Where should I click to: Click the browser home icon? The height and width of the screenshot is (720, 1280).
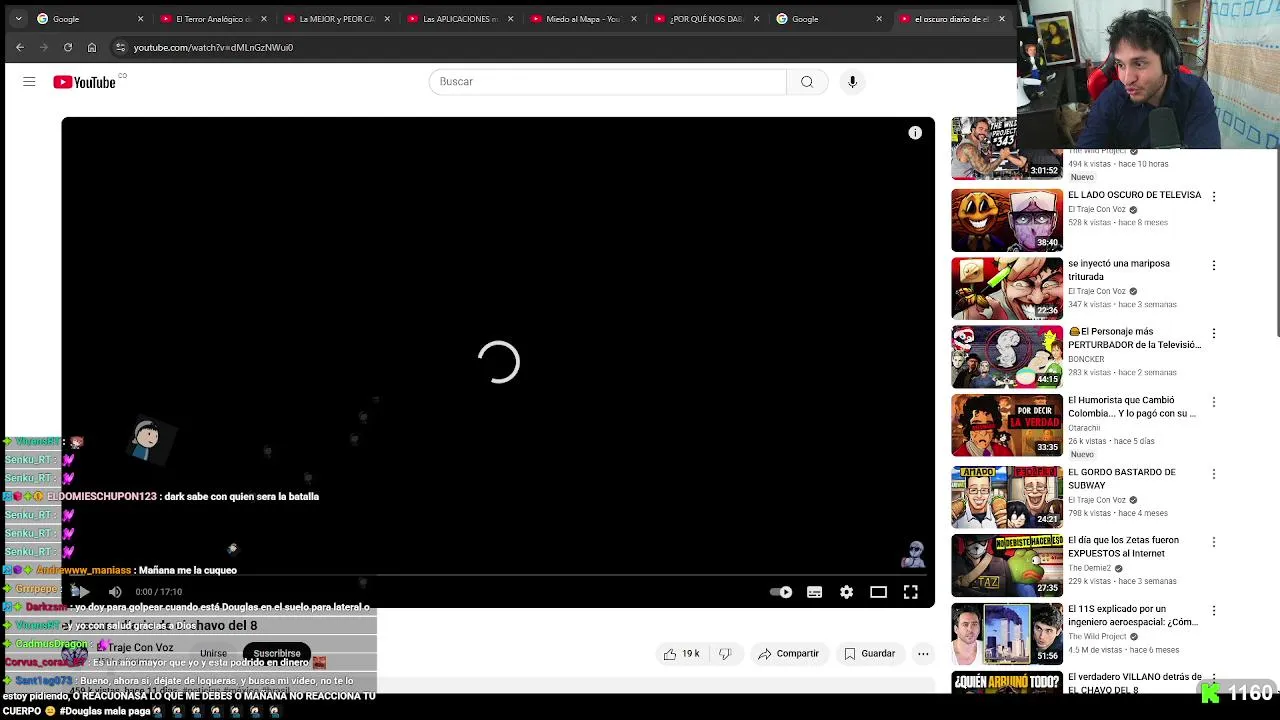[92, 47]
